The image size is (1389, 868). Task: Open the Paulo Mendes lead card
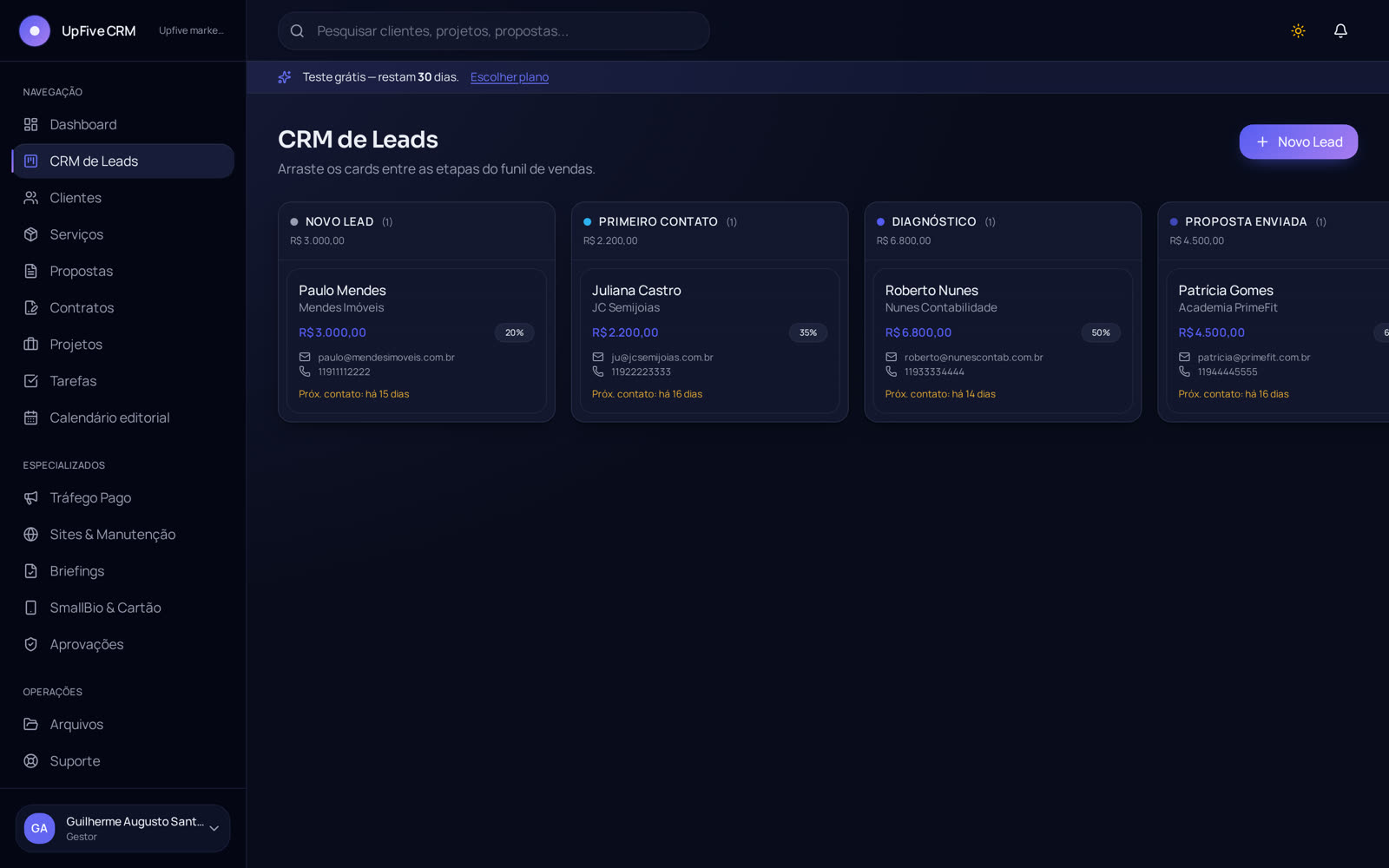[x=417, y=340]
